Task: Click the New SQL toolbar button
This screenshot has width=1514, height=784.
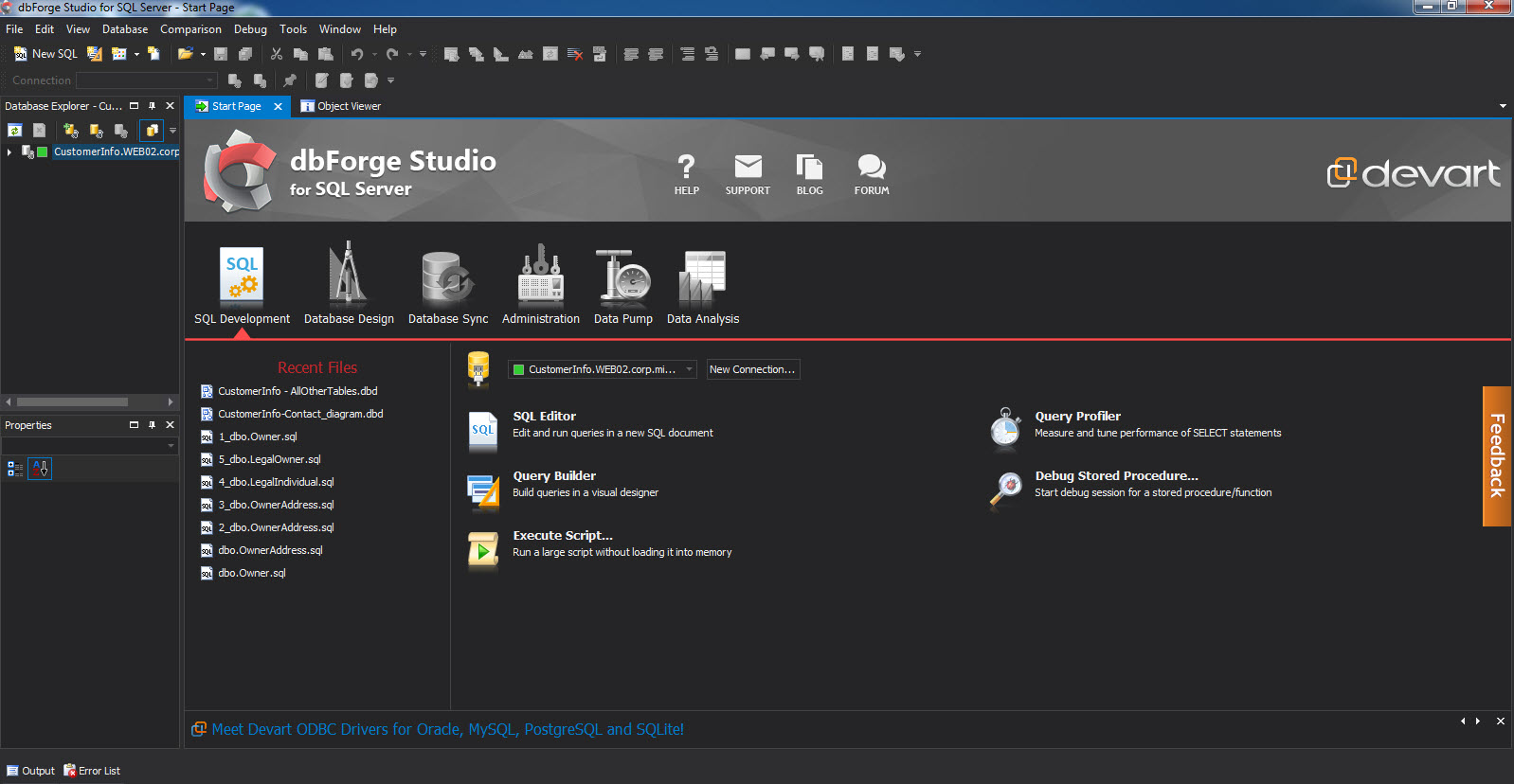Action: click(x=45, y=54)
